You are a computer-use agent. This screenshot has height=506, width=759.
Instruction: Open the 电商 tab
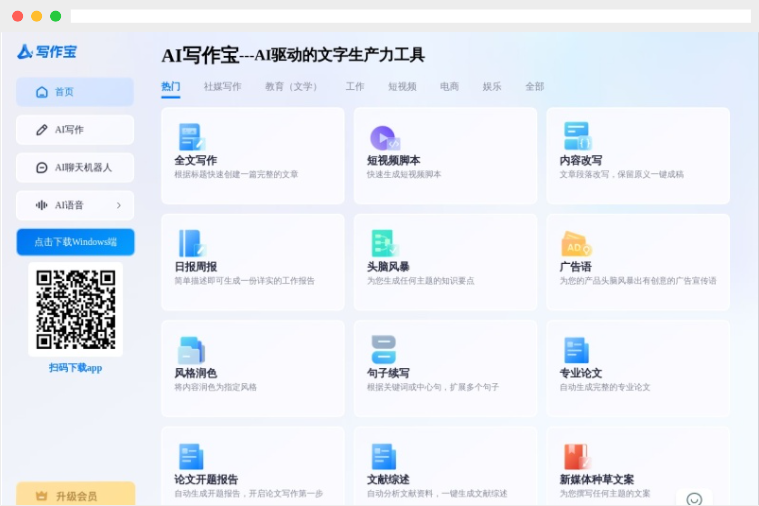click(449, 87)
